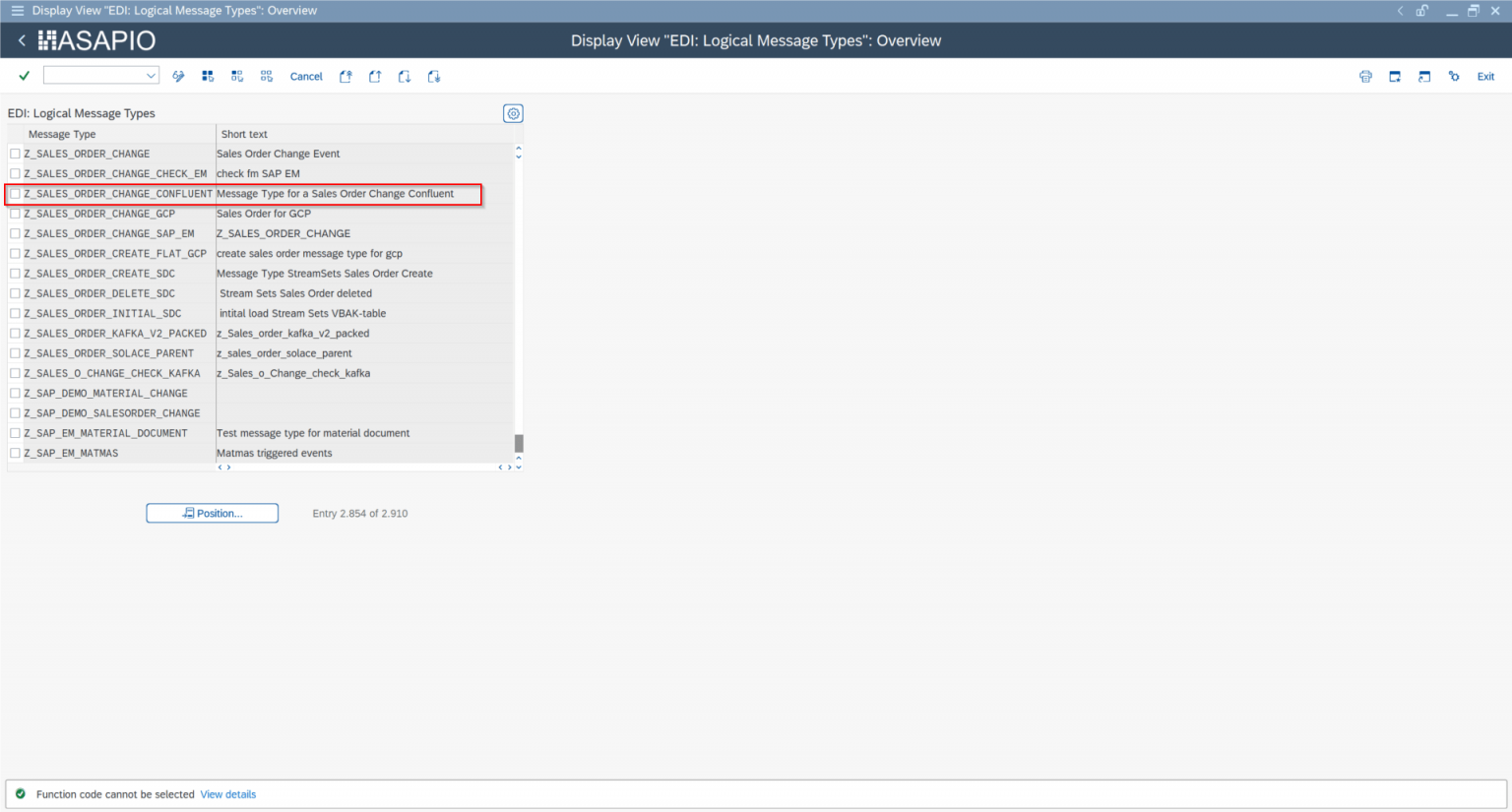The width and height of the screenshot is (1512, 812).
Task: Click the success status icon in the status bar
Action: pyautogui.click(x=21, y=794)
